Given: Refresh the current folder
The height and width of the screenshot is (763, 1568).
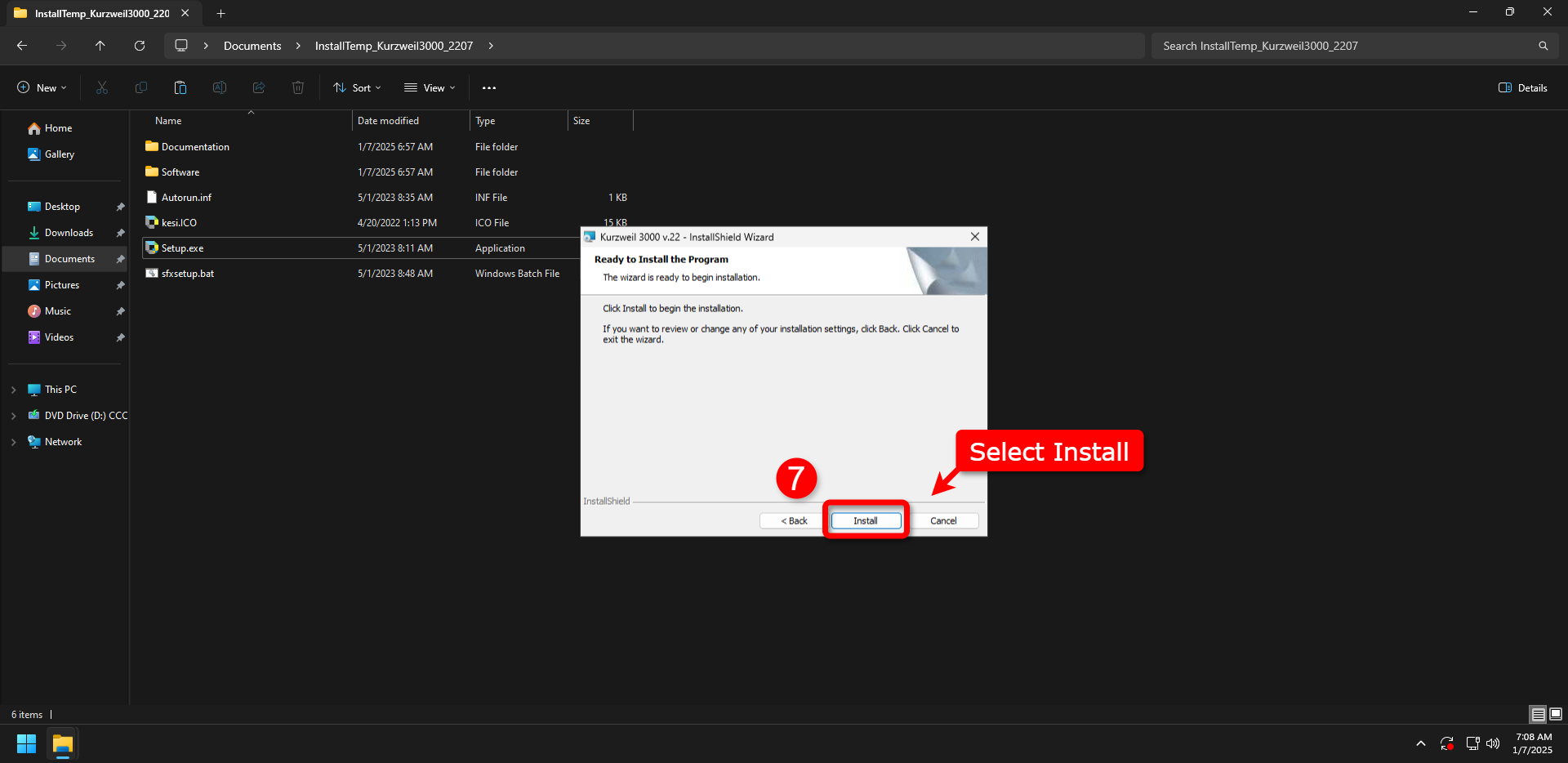Looking at the screenshot, I should (140, 46).
